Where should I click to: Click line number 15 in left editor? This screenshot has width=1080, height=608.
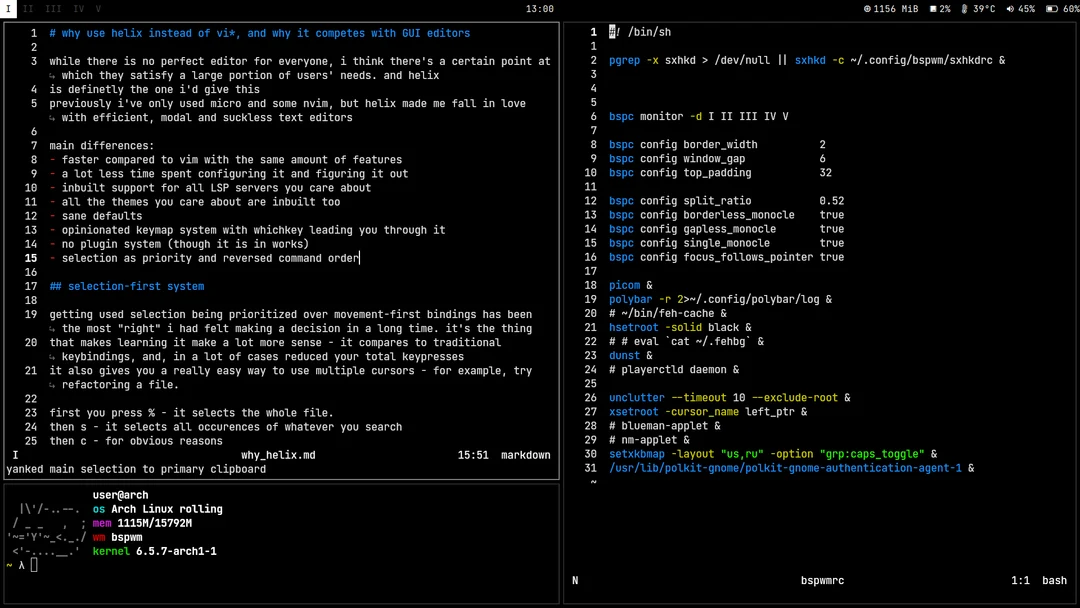click(x=31, y=258)
